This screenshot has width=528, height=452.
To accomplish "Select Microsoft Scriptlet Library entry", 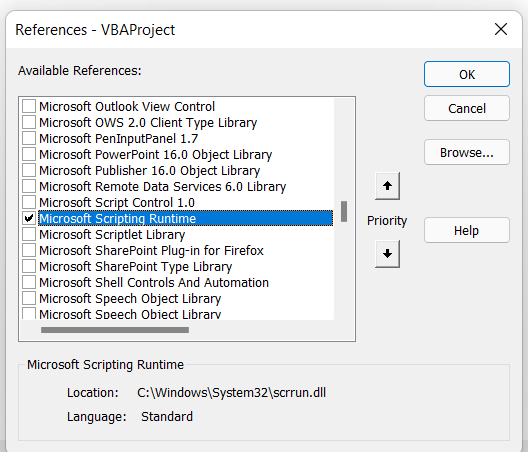I will 112,234.
